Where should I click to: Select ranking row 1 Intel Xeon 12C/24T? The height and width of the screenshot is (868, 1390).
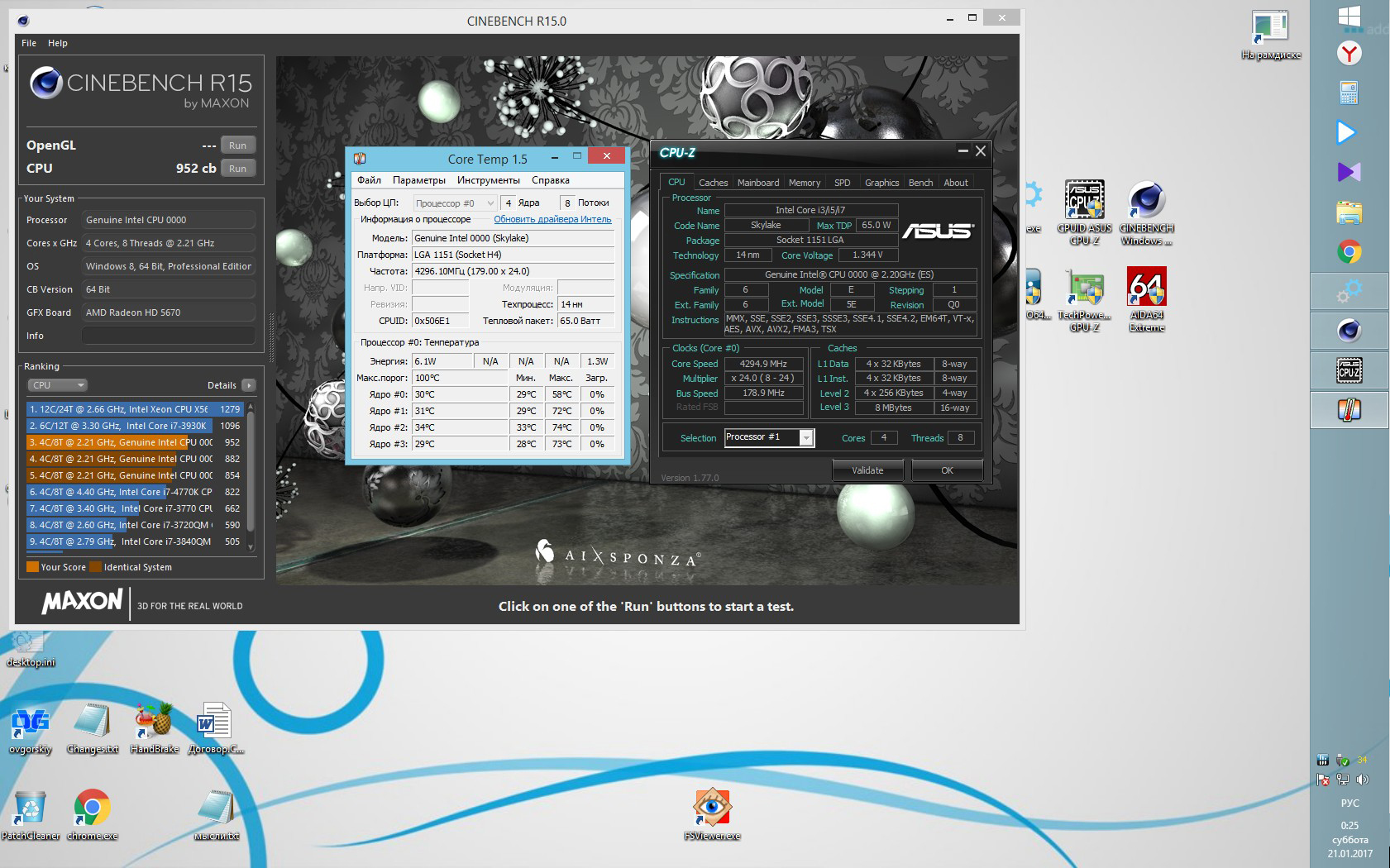click(135, 409)
